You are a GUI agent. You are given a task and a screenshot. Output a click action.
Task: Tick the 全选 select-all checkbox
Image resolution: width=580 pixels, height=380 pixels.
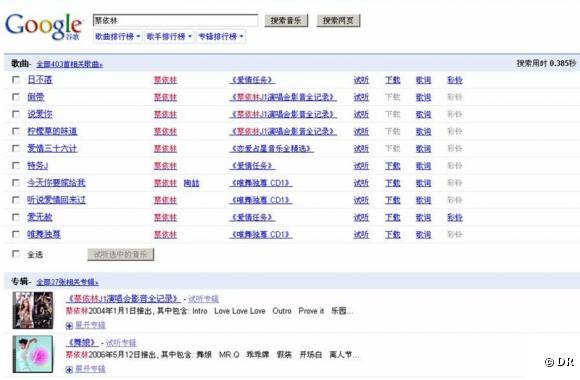(16, 254)
